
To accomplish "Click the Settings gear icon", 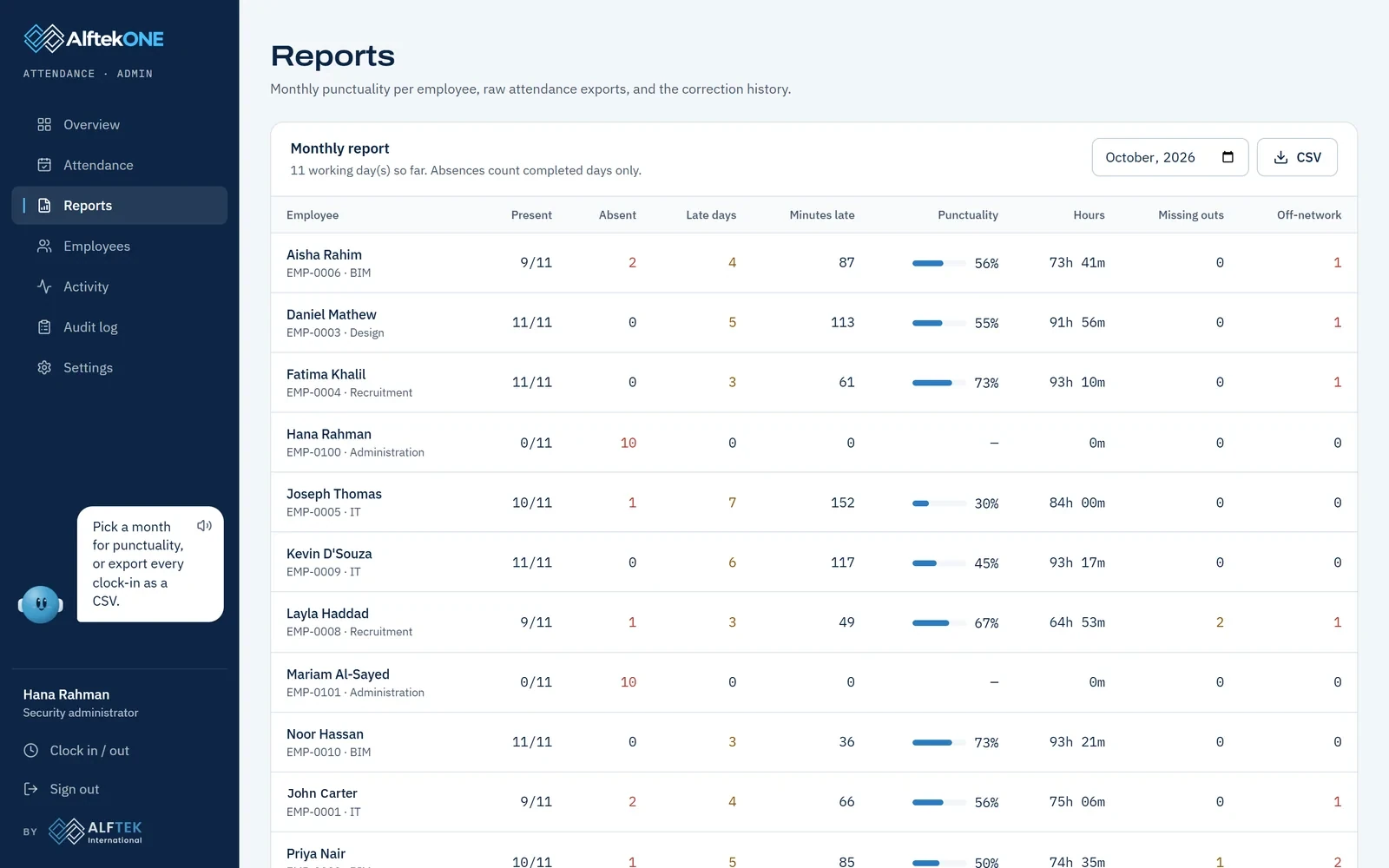I will [44, 367].
